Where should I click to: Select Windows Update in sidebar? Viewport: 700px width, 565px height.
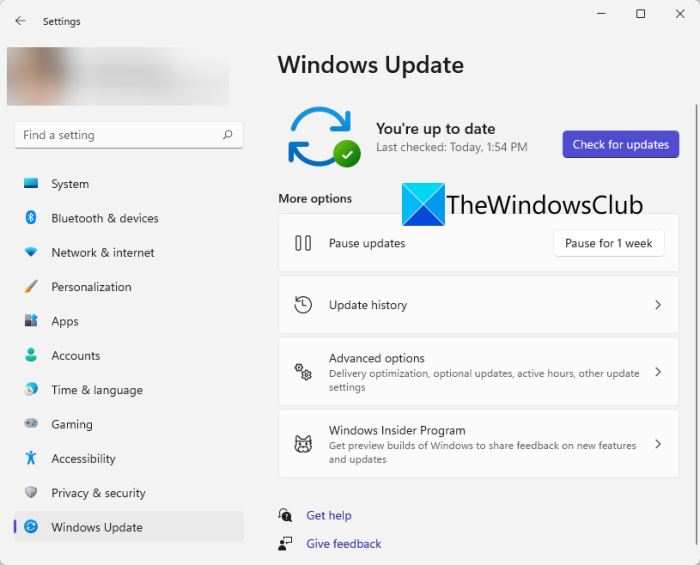tap(129, 527)
